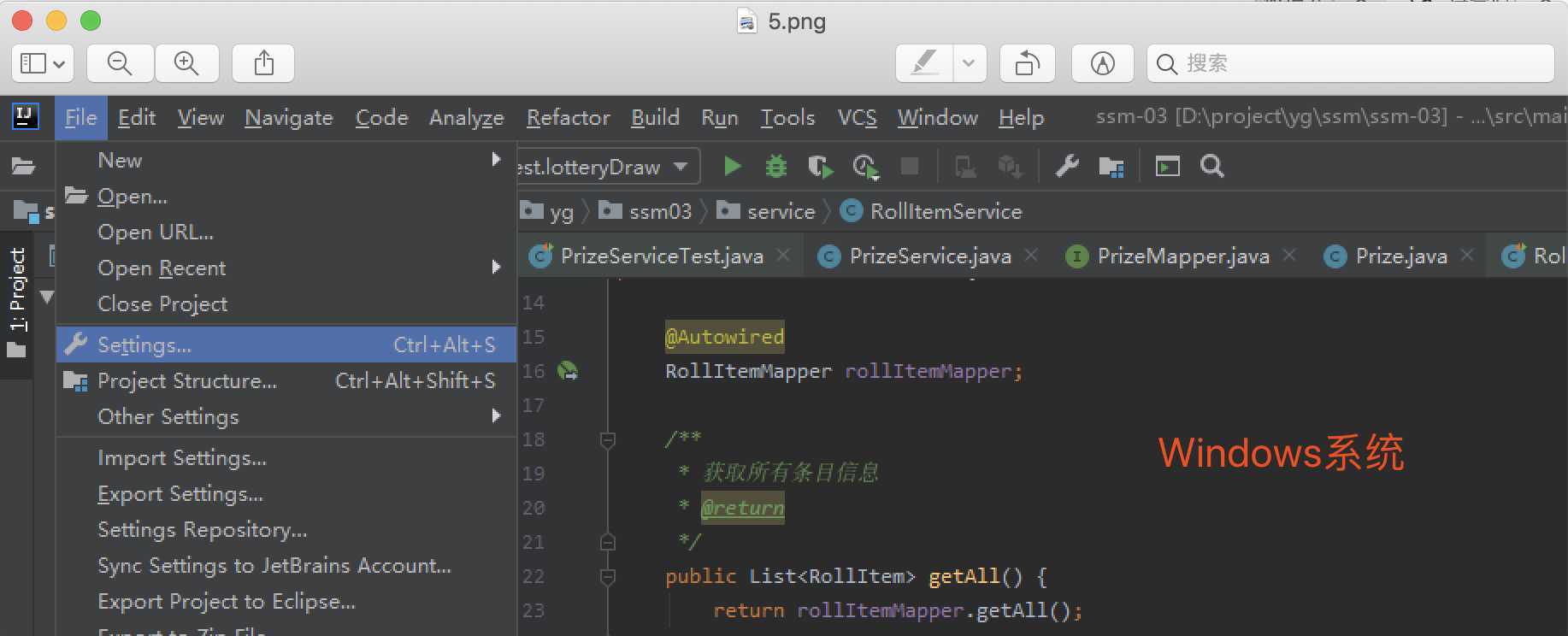Click the profiler run icon
1568x636 pixels.
point(866,166)
